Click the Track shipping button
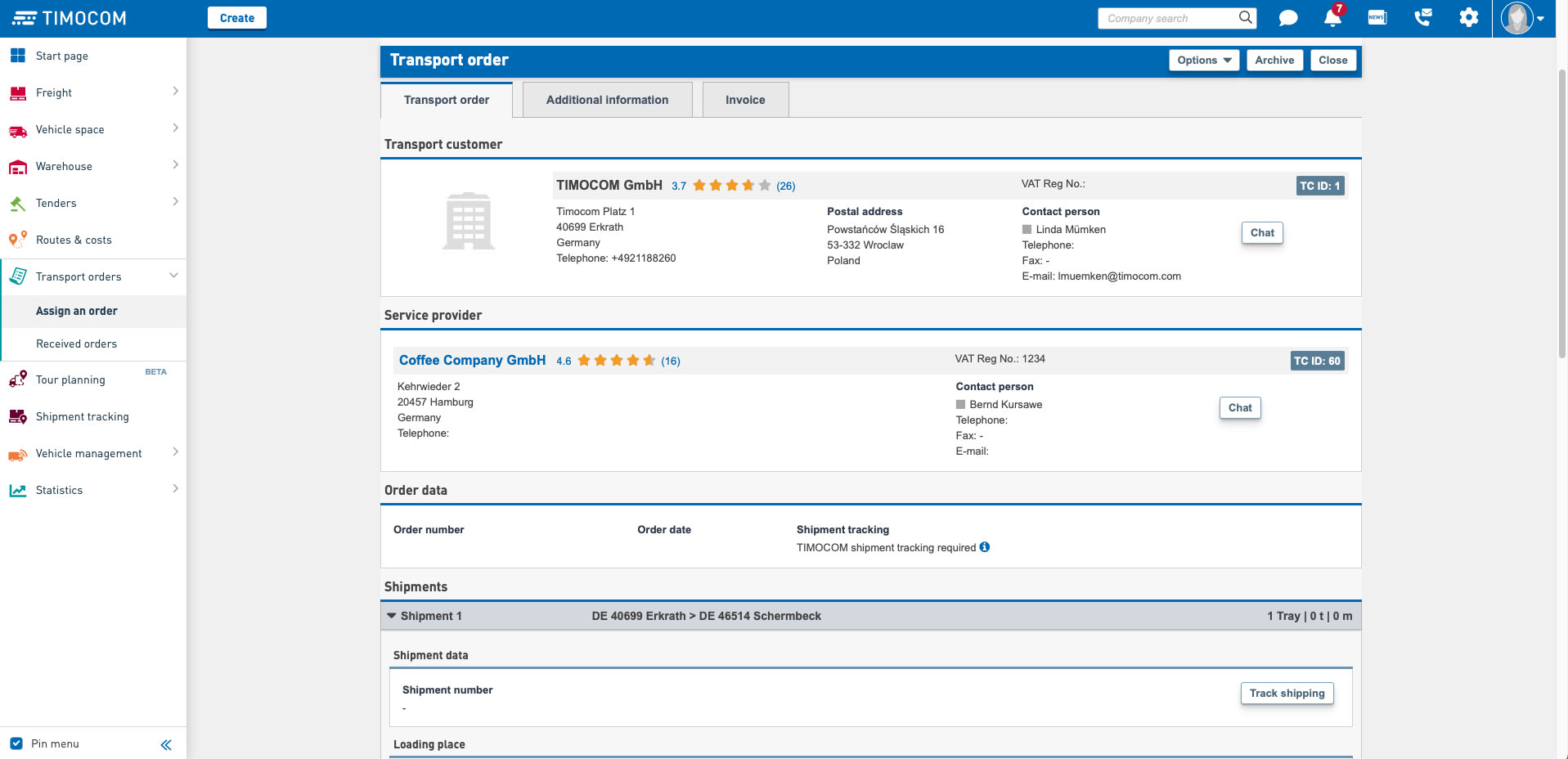Viewport: 1568px width, 759px height. click(1286, 693)
